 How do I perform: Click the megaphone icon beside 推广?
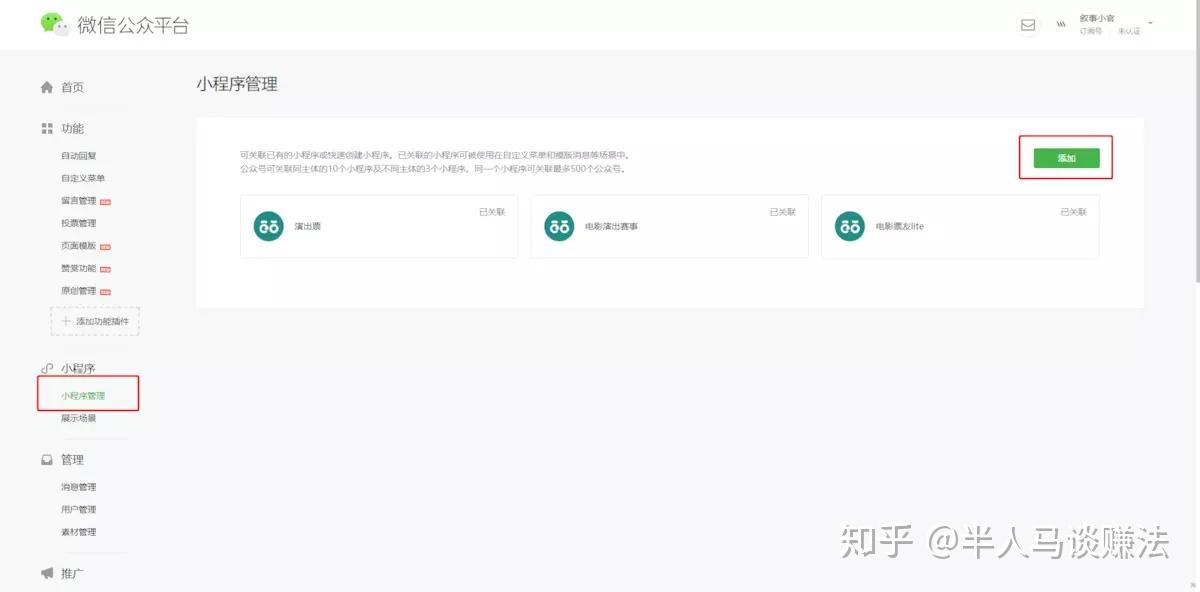[46, 573]
